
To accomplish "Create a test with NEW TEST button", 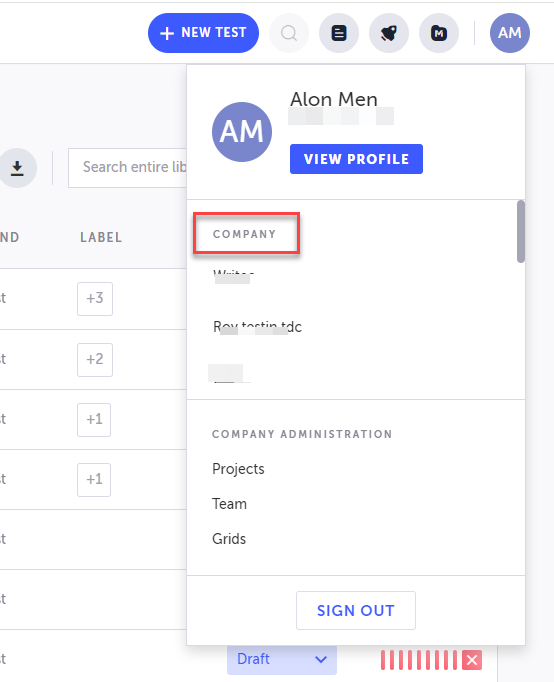I will [203, 33].
